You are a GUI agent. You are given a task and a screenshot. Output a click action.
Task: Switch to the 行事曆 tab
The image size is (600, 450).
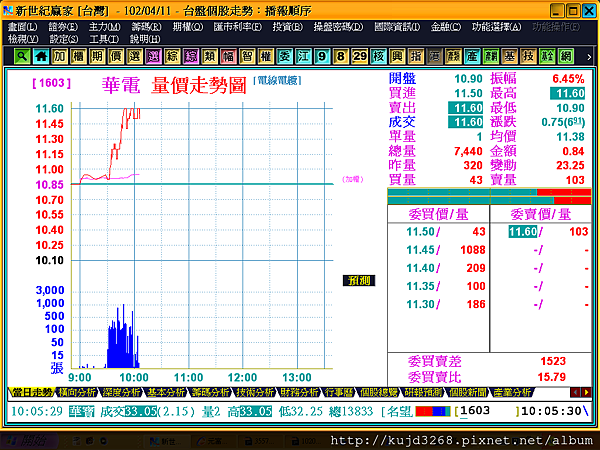(339, 392)
